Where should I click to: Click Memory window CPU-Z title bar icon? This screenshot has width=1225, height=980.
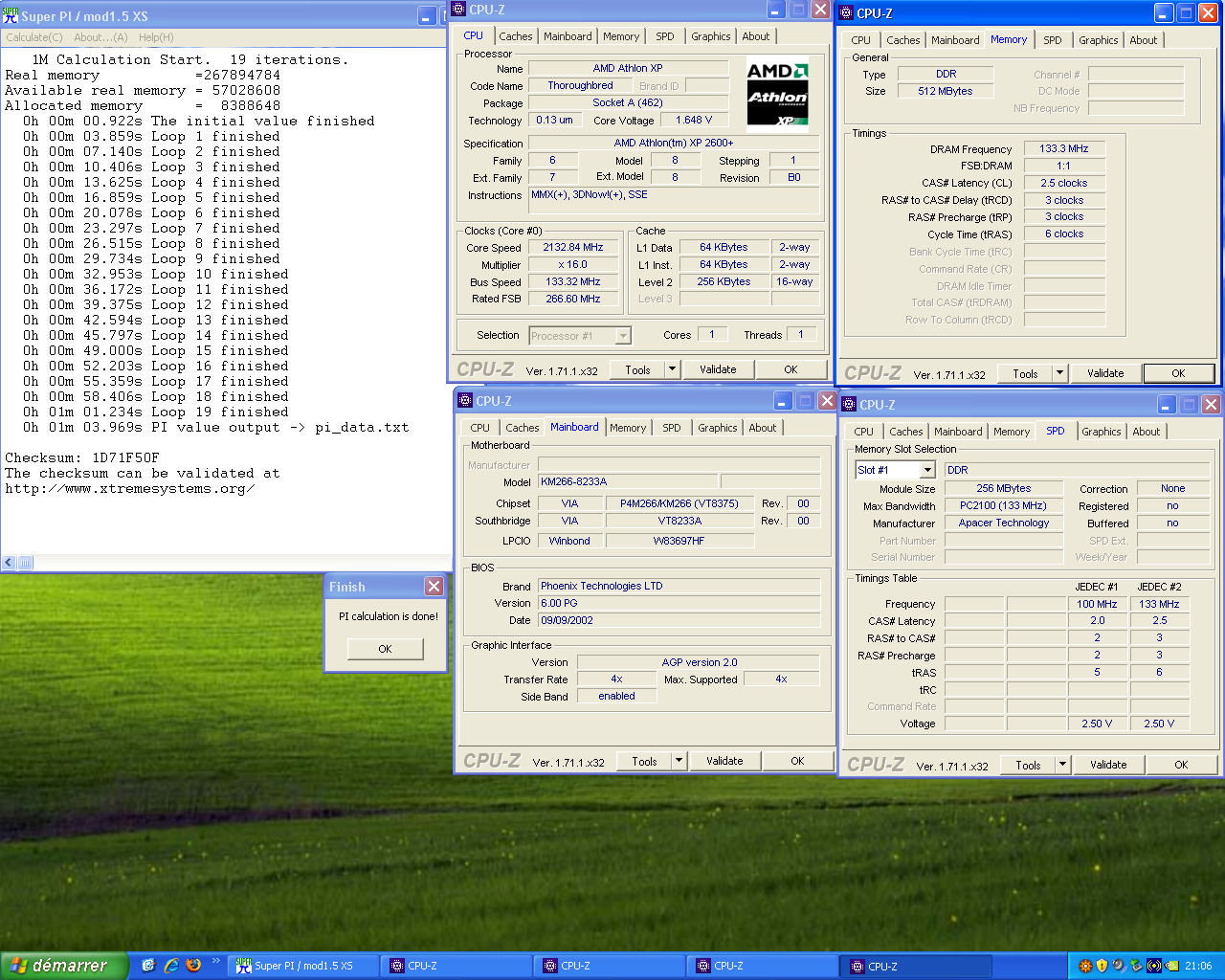coord(846,12)
